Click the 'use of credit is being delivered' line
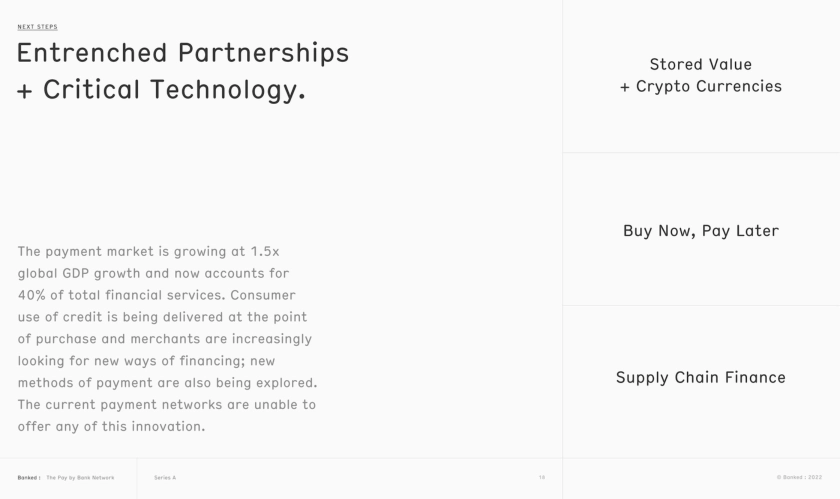This screenshot has width=840, height=499. coord(156,317)
